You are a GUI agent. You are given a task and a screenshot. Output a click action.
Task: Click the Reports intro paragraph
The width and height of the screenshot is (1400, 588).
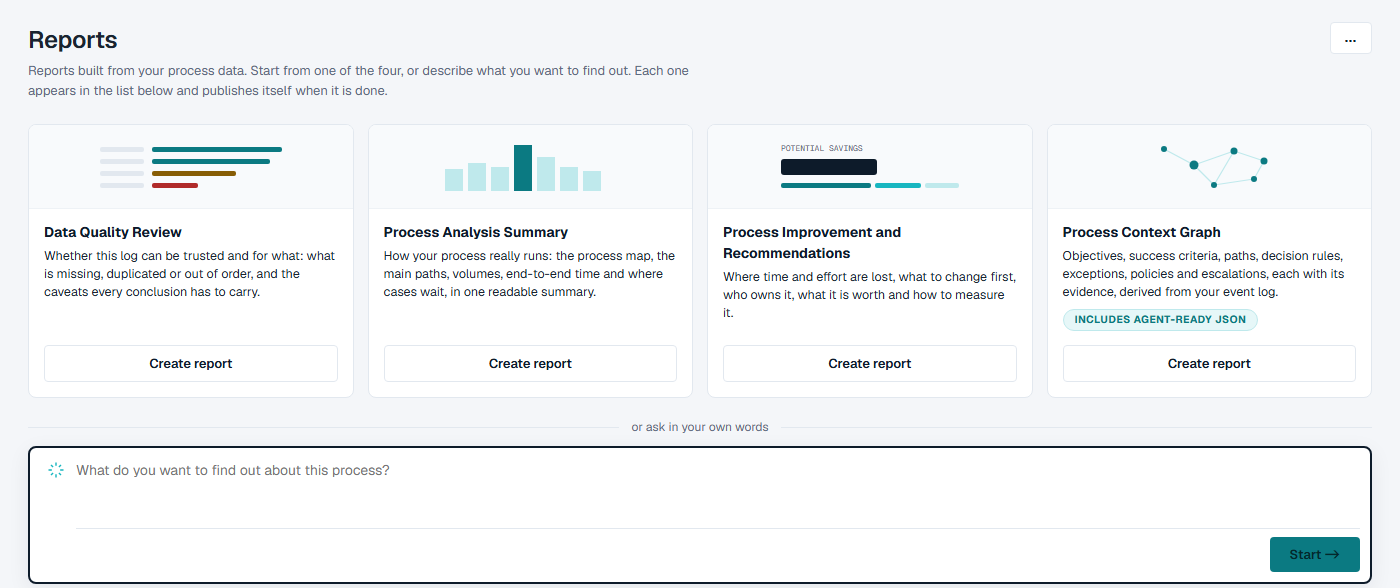pyautogui.click(x=358, y=81)
